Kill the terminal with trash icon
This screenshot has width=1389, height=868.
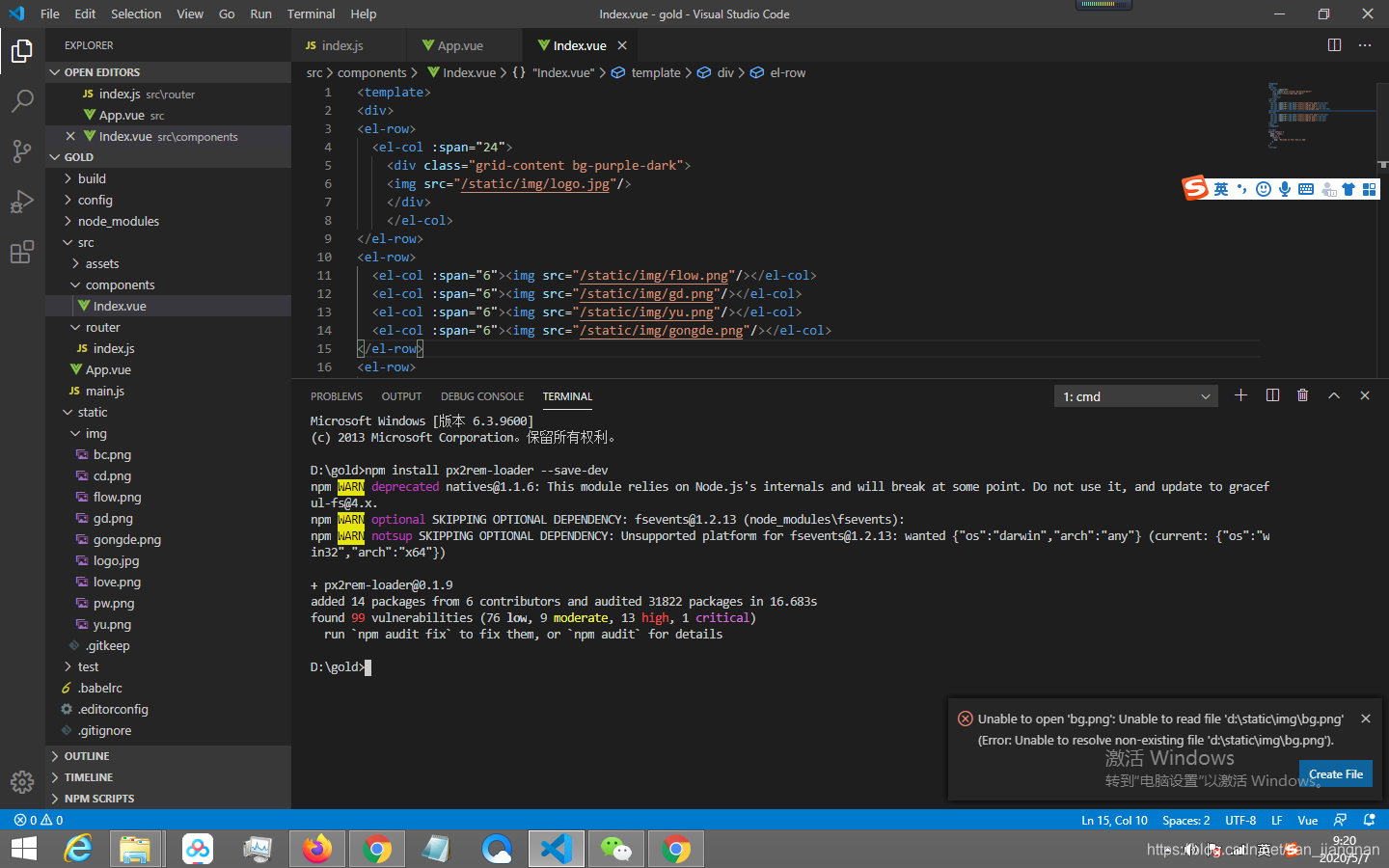1303,395
